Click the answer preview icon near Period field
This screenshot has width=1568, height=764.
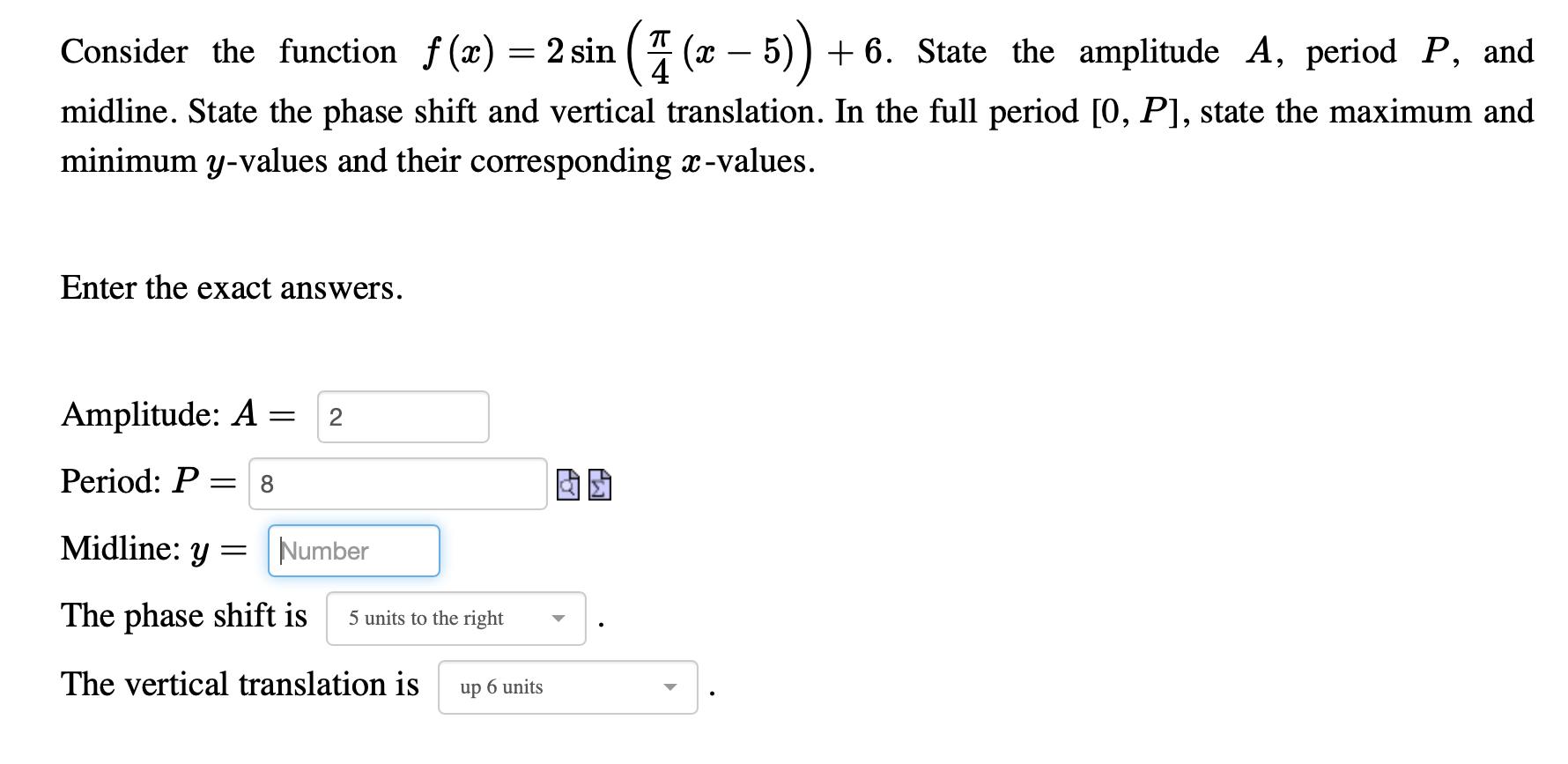[x=568, y=485]
